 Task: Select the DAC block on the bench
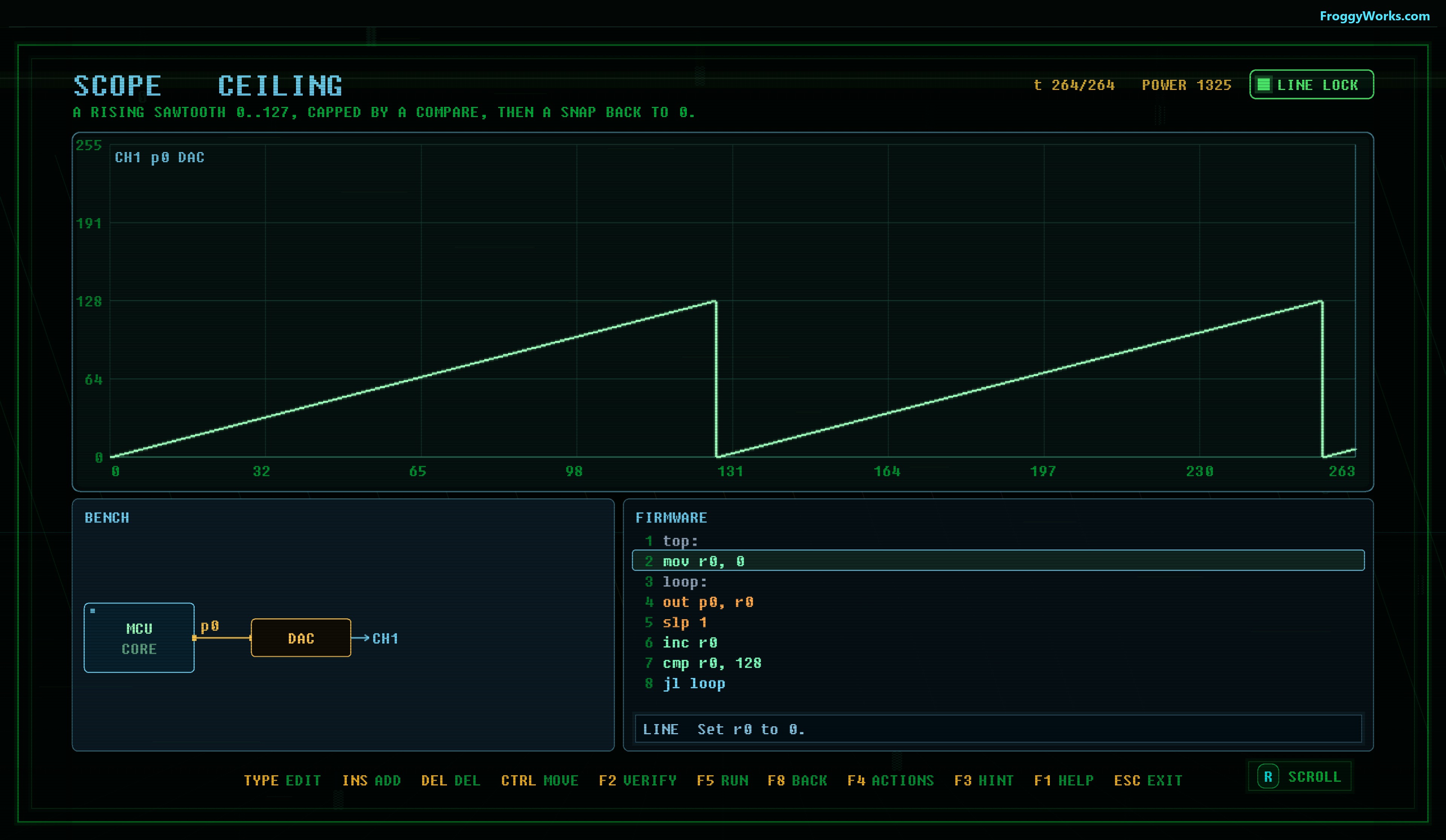300,638
